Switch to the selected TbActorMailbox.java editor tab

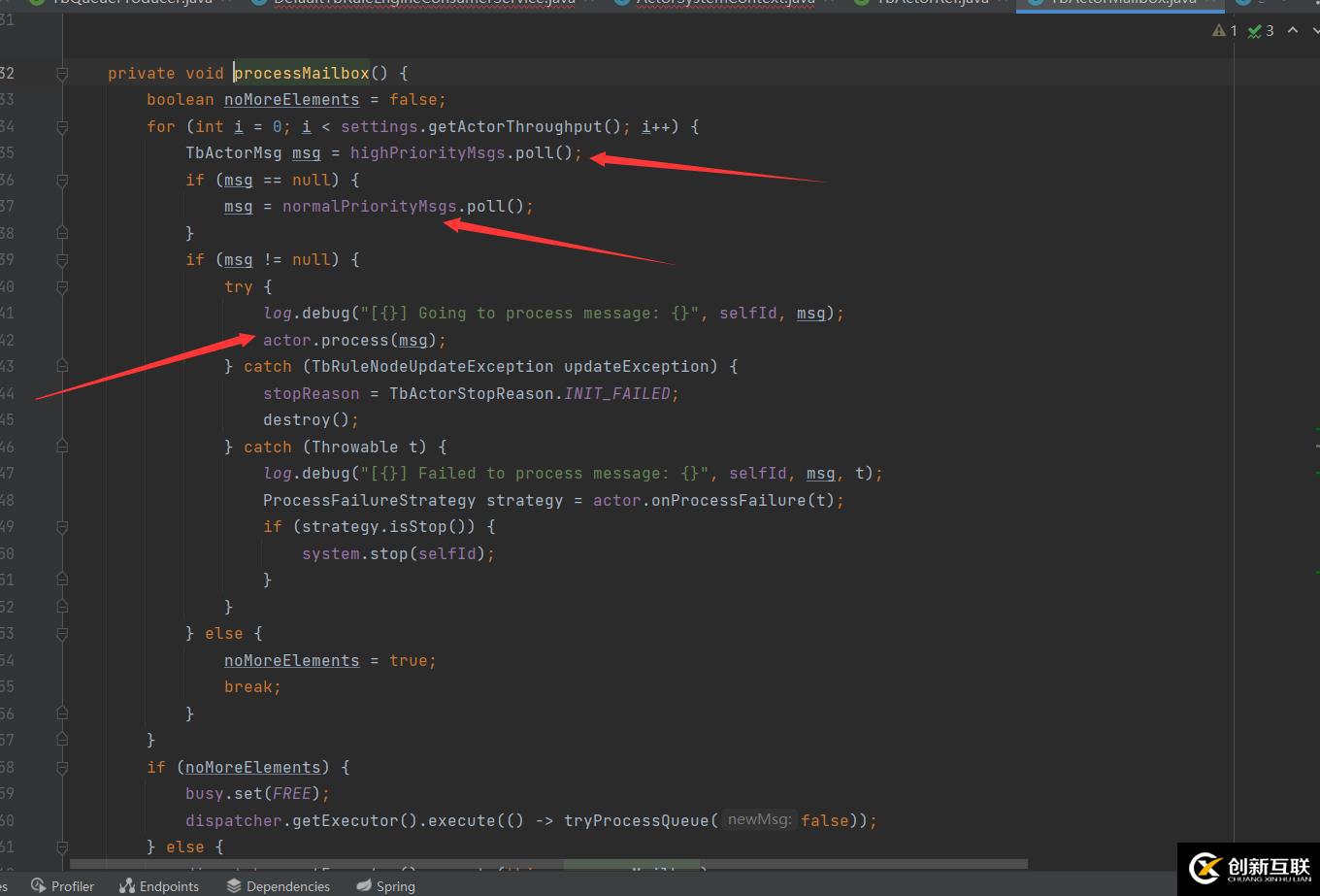1122,3
